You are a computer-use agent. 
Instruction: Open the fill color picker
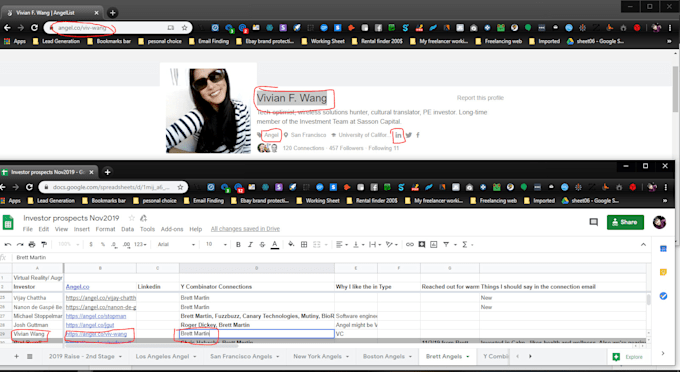click(291, 245)
